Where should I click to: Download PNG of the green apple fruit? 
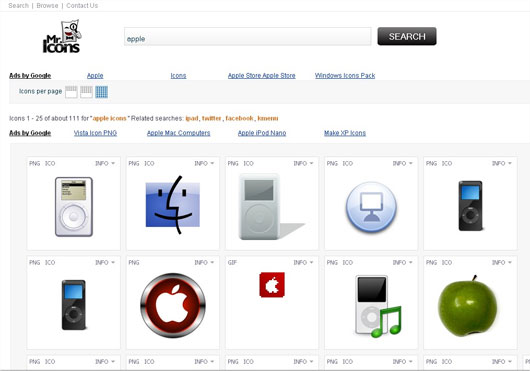point(431,263)
